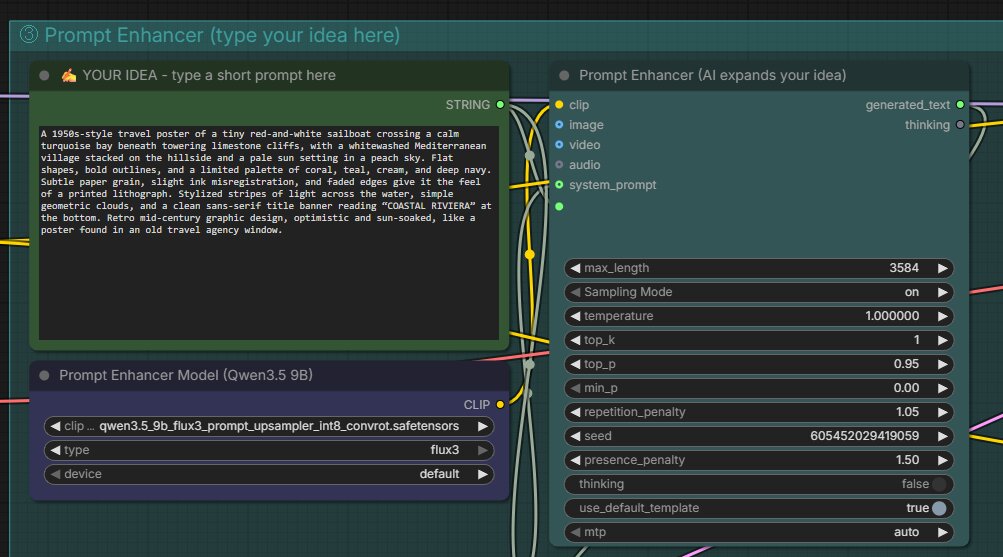Viewport: 1003px width, 557px height.
Task: Select next mtp option with right arrow
Action: click(x=942, y=532)
